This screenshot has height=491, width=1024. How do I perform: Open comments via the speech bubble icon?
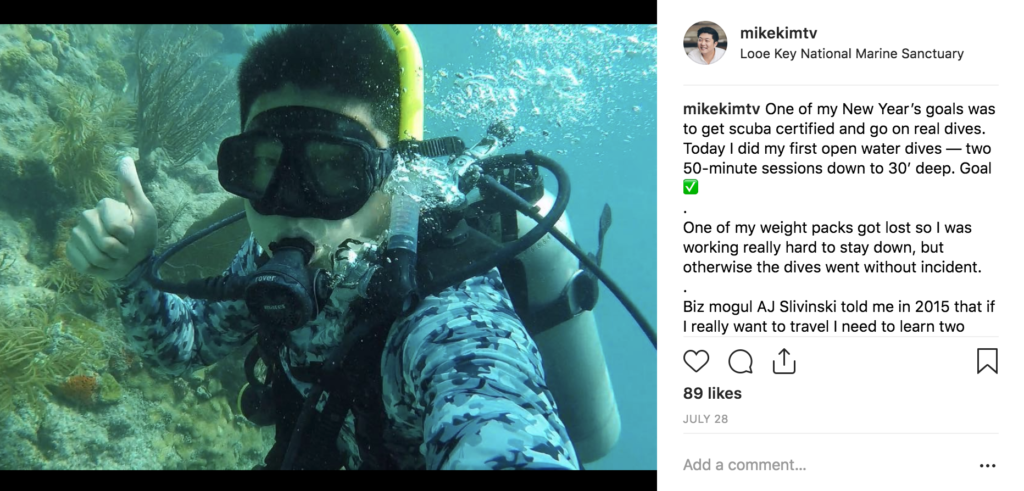tap(740, 361)
